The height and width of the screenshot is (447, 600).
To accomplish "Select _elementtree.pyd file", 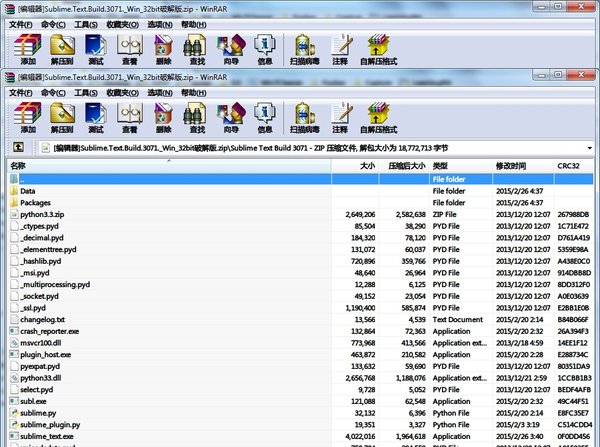I will tap(301, 249).
